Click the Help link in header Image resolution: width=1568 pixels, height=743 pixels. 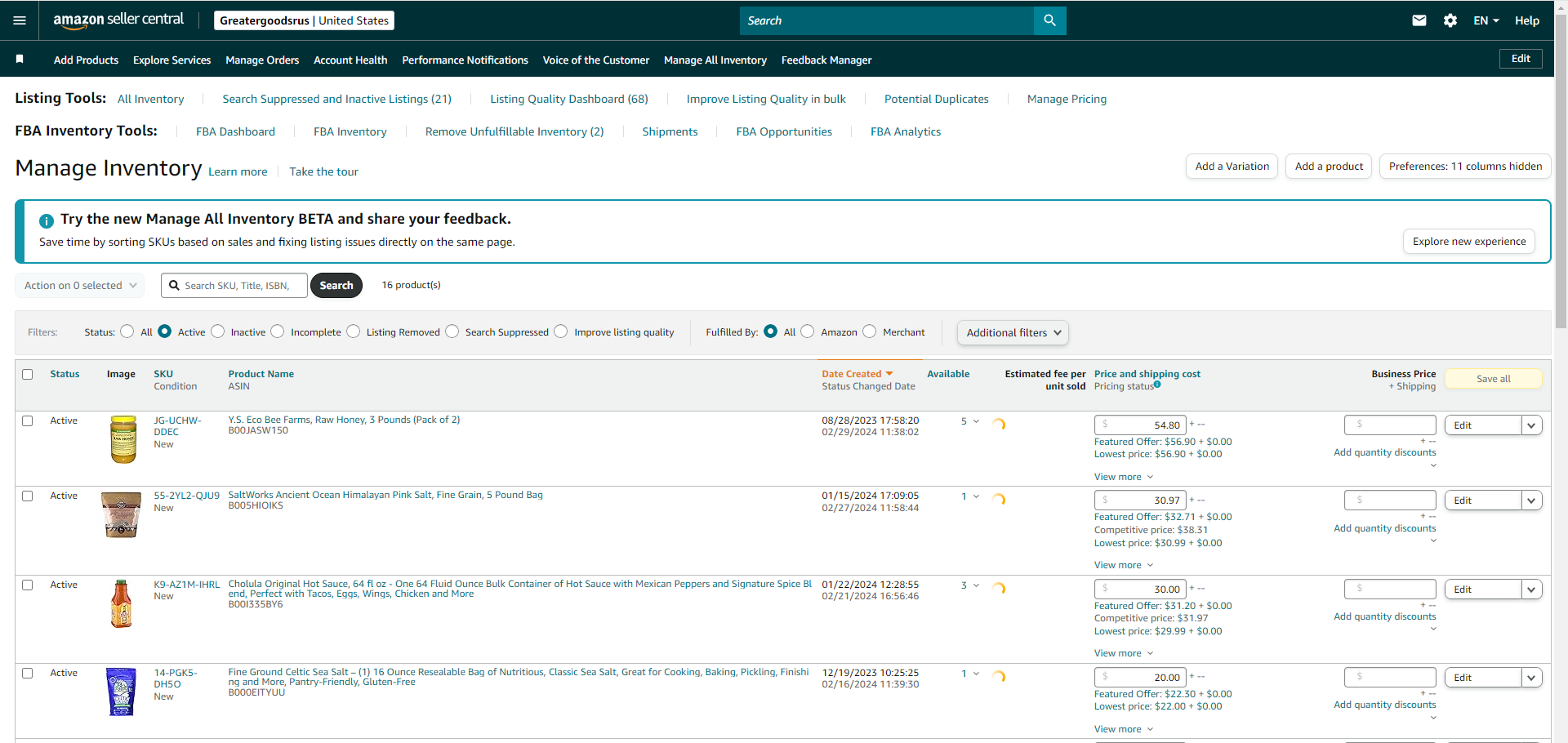click(x=1527, y=20)
